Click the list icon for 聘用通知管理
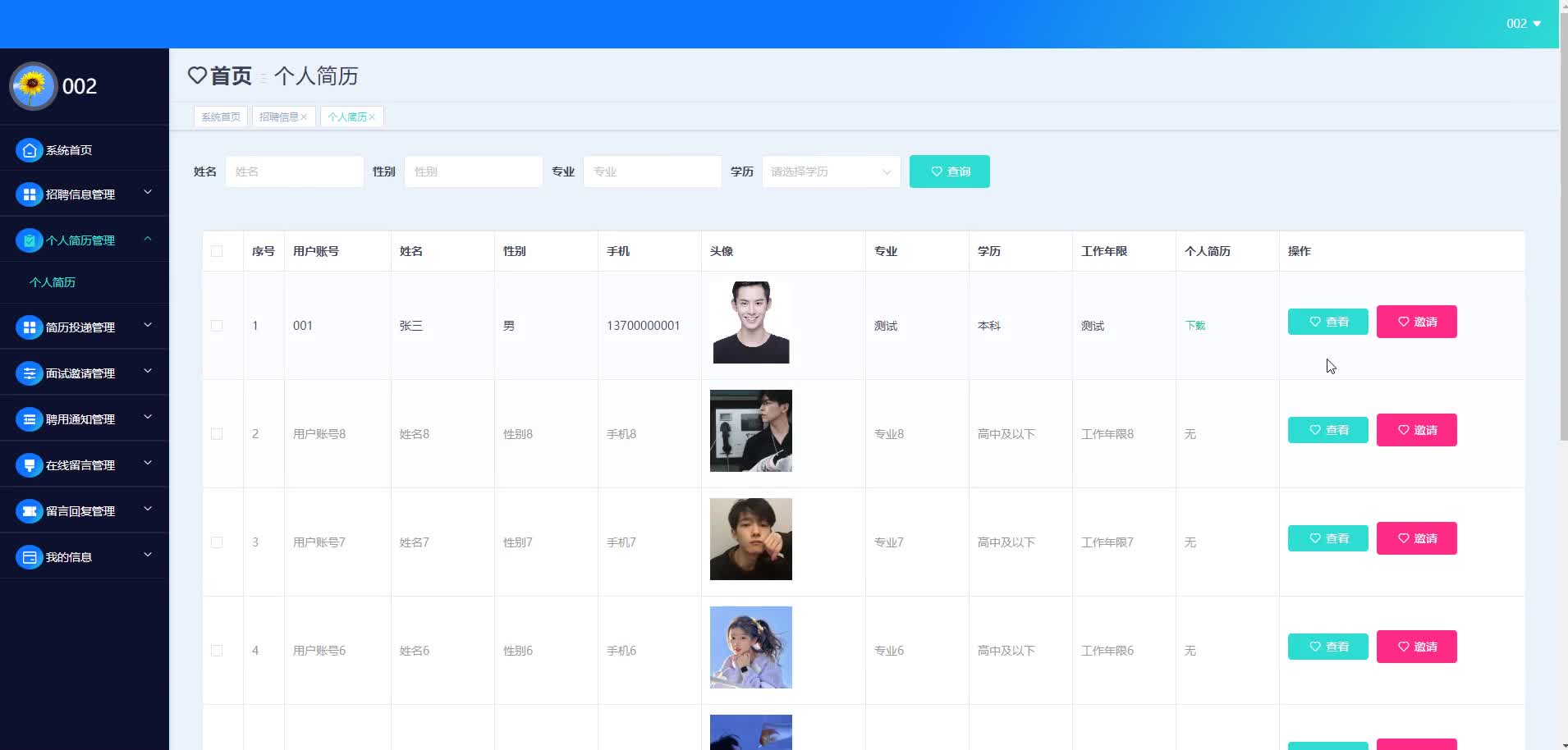Image resolution: width=1568 pixels, height=750 pixels. [x=30, y=419]
